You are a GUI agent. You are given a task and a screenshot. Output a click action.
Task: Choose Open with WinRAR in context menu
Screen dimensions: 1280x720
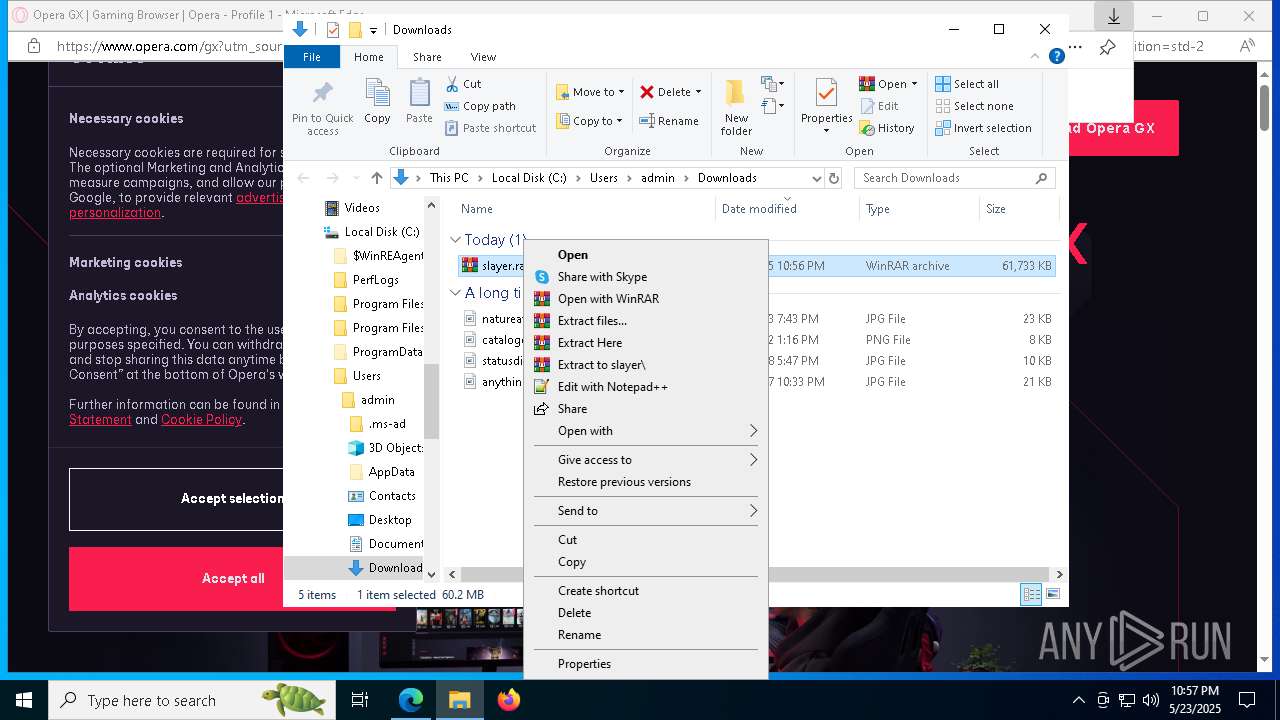(x=646, y=299)
